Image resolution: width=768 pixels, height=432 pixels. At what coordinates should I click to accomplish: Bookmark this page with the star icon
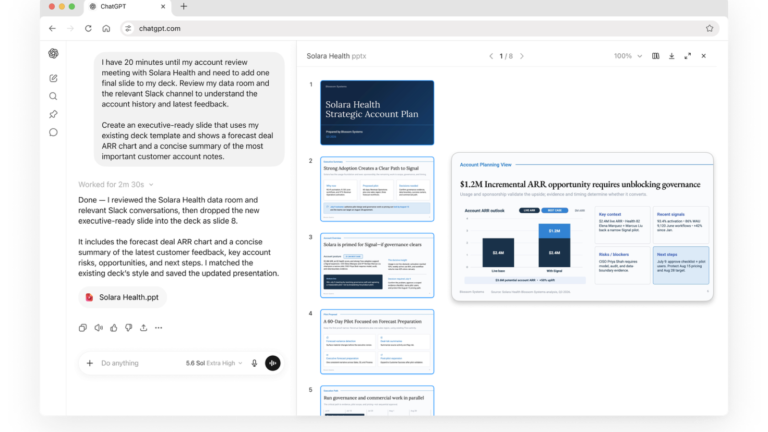pyautogui.click(x=710, y=28)
